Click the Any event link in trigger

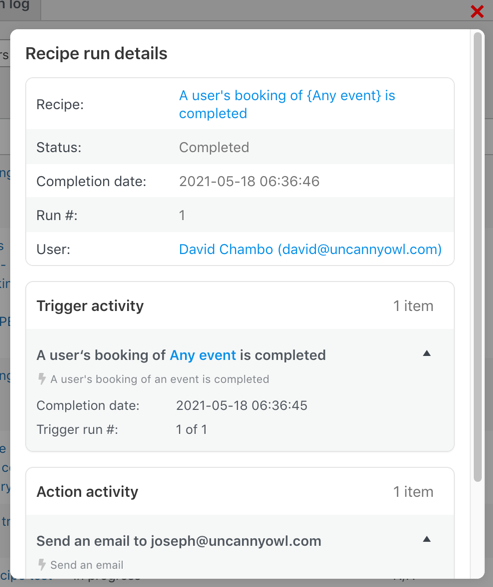203,355
